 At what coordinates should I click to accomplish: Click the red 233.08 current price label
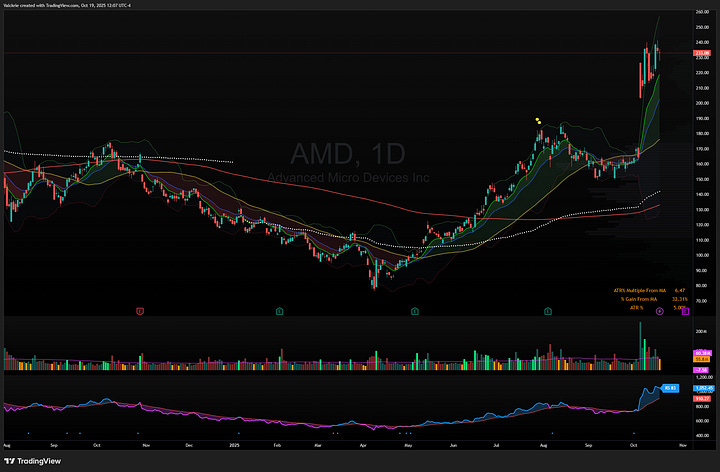pos(703,53)
